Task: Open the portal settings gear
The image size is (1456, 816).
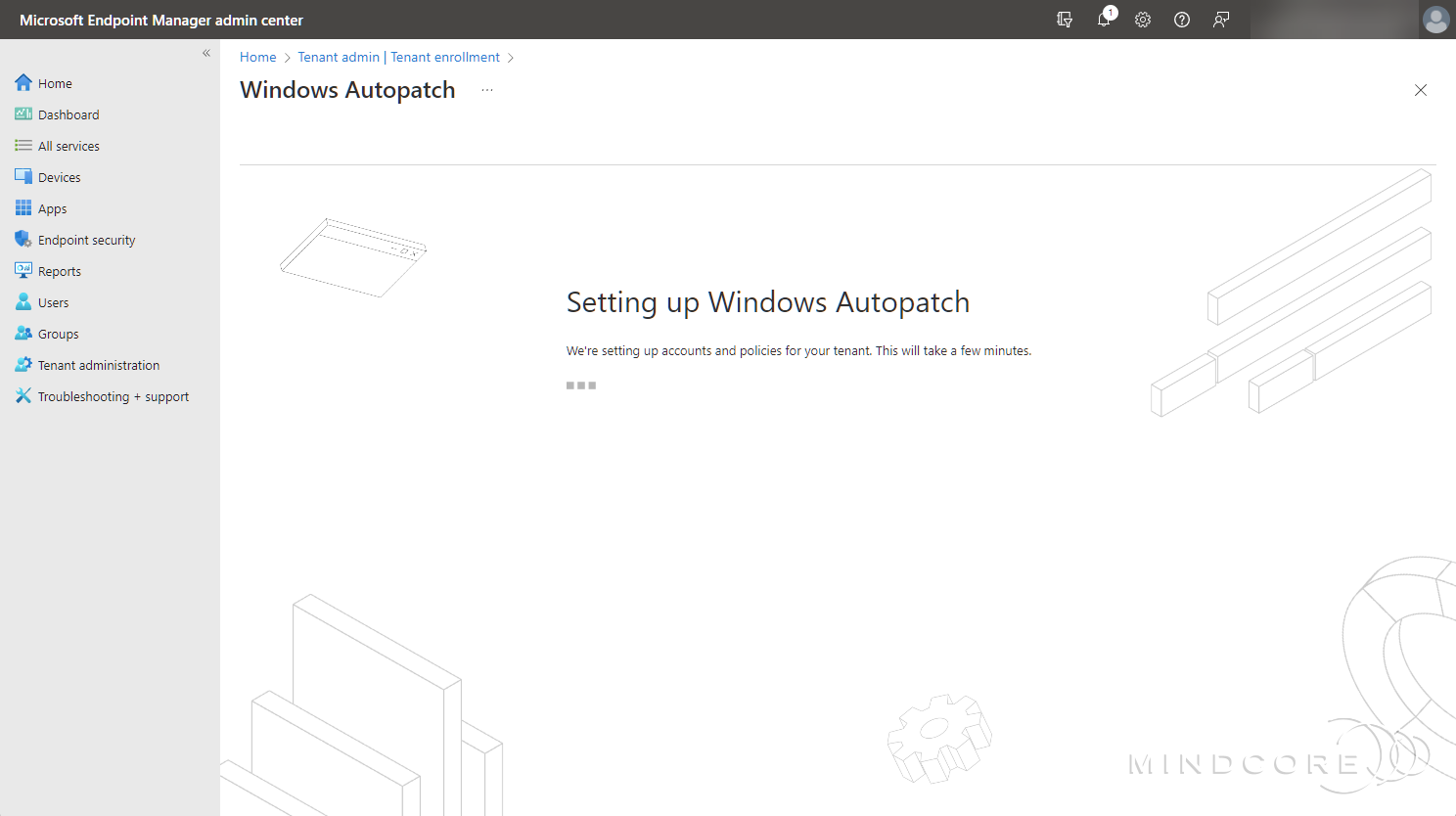Action: 1143,20
